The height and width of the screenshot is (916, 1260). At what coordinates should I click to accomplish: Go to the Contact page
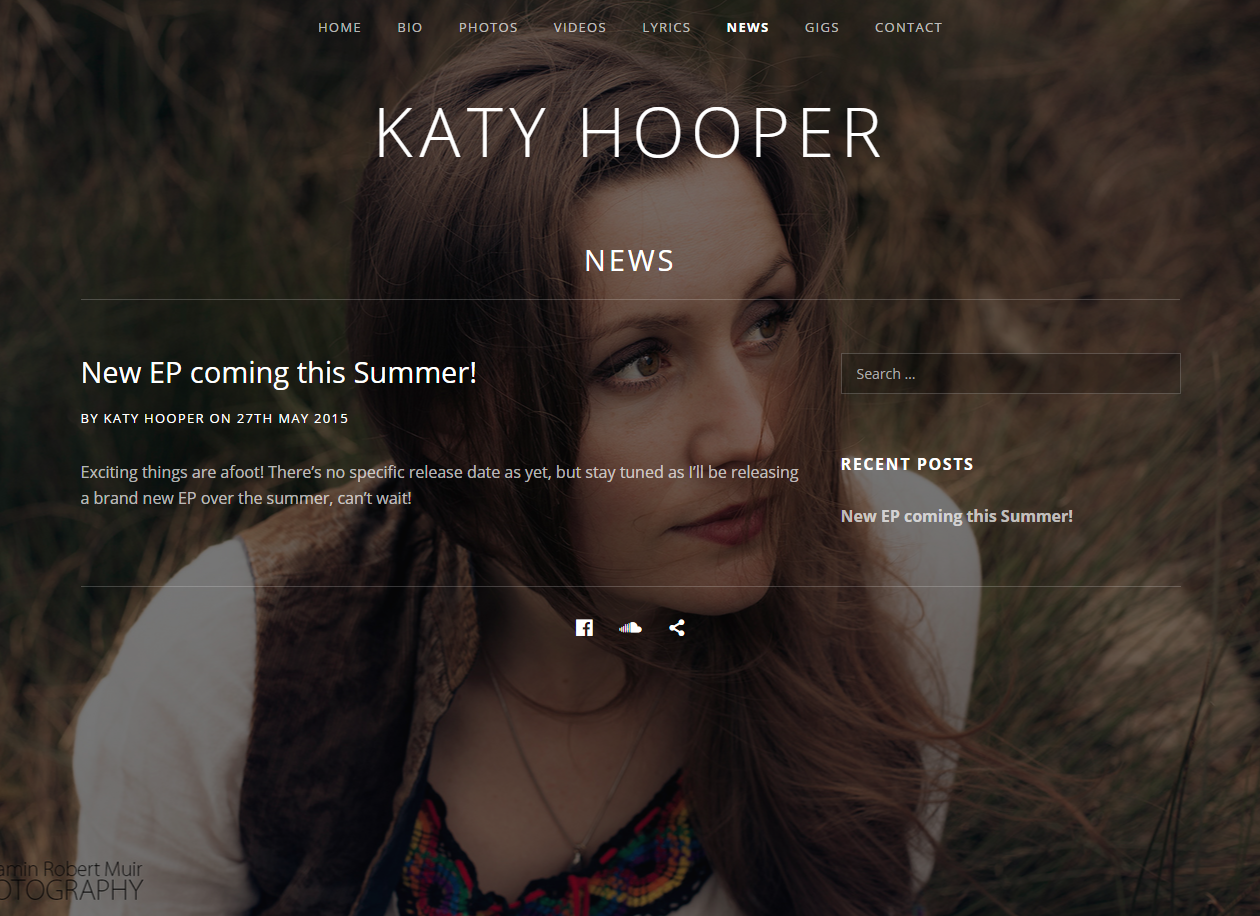[908, 27]
